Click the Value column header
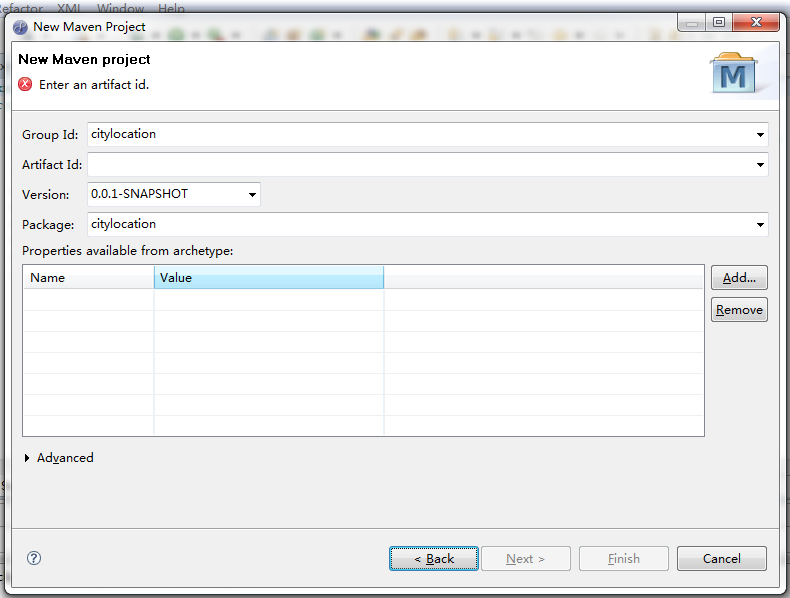790x598 pixels. pyautogui.click(x=269, y=278)
